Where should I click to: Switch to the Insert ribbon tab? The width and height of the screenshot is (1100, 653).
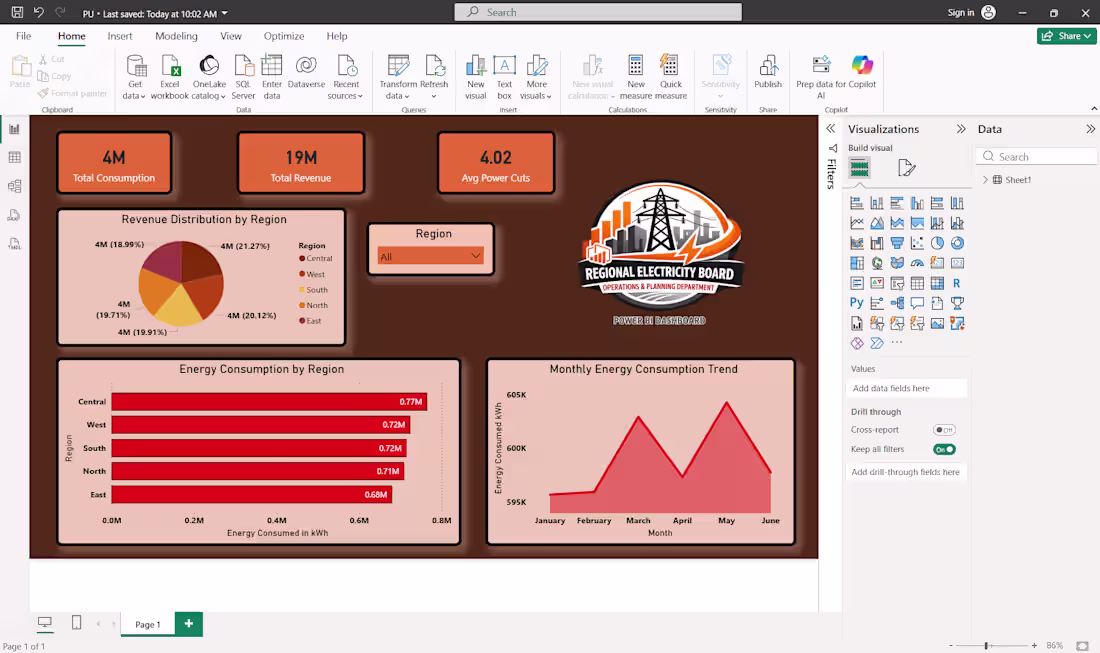(120, 36)
